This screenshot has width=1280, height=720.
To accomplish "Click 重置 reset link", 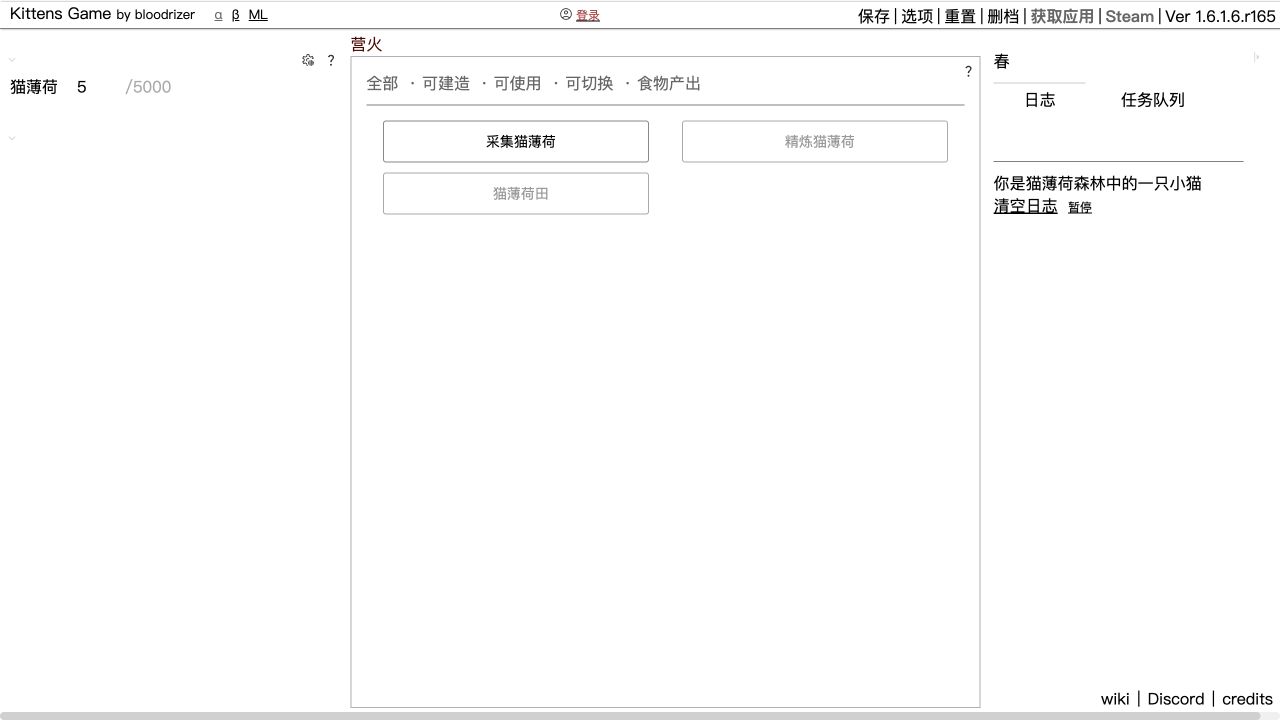I will [960, 16].
